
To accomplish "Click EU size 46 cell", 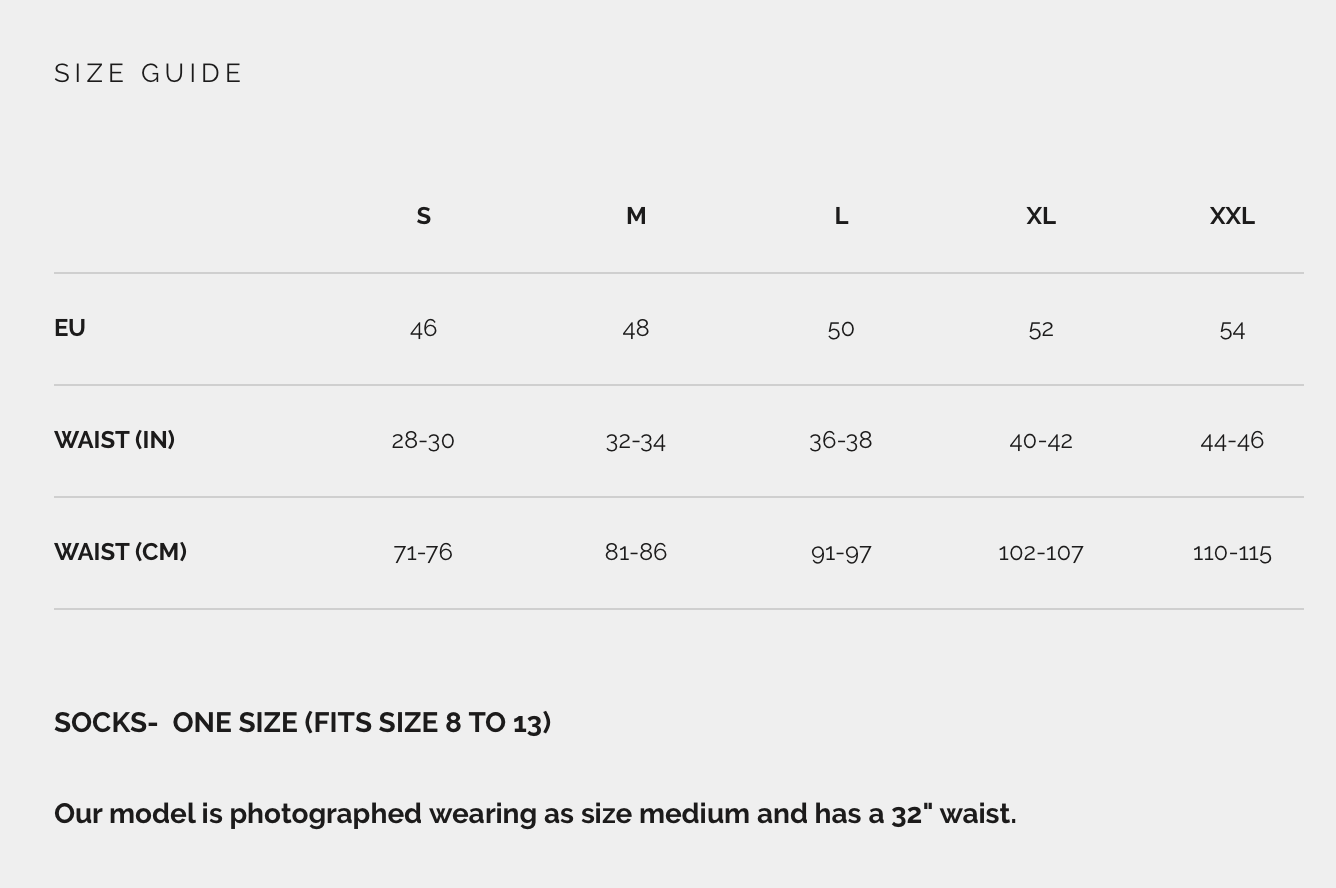I will [423, 328].
